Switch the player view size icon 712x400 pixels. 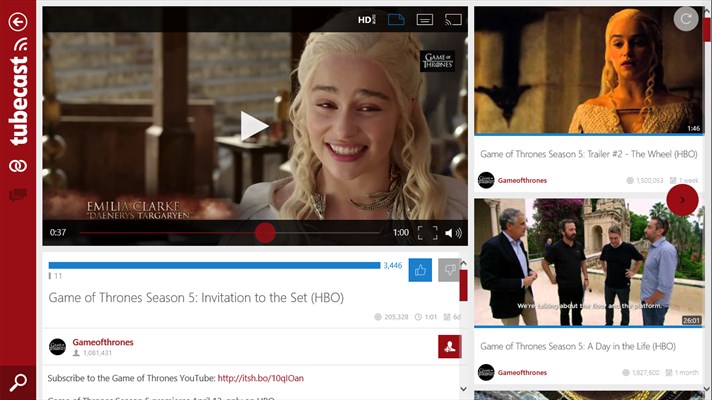[396, 20]
